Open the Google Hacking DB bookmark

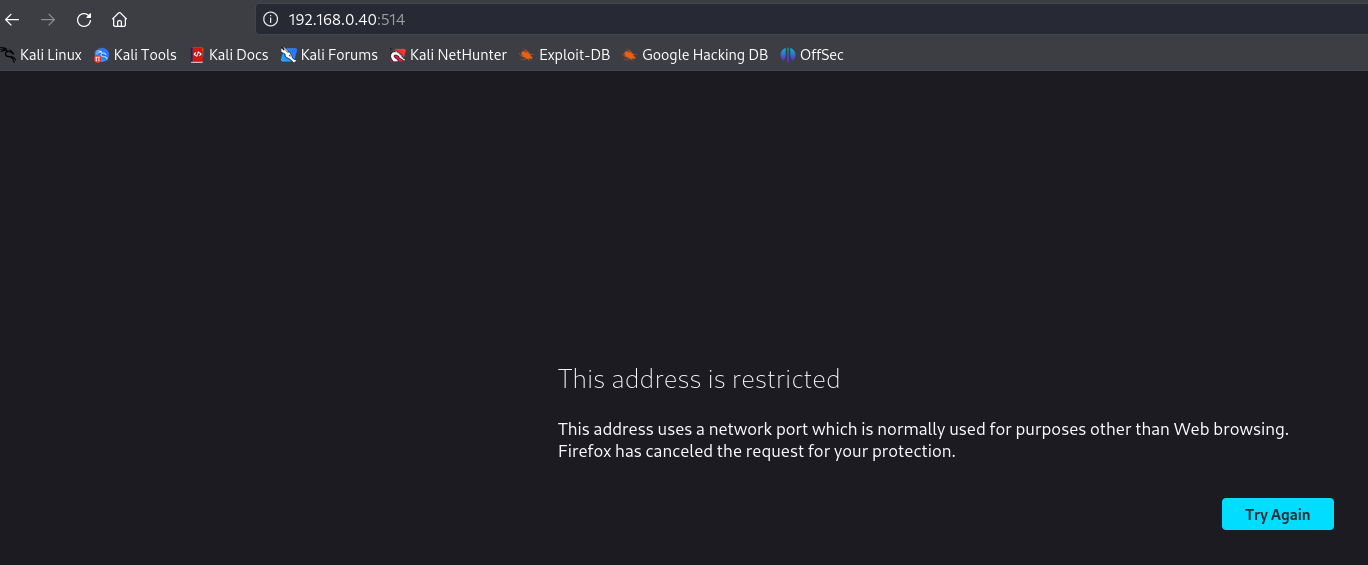coord(695,55)
